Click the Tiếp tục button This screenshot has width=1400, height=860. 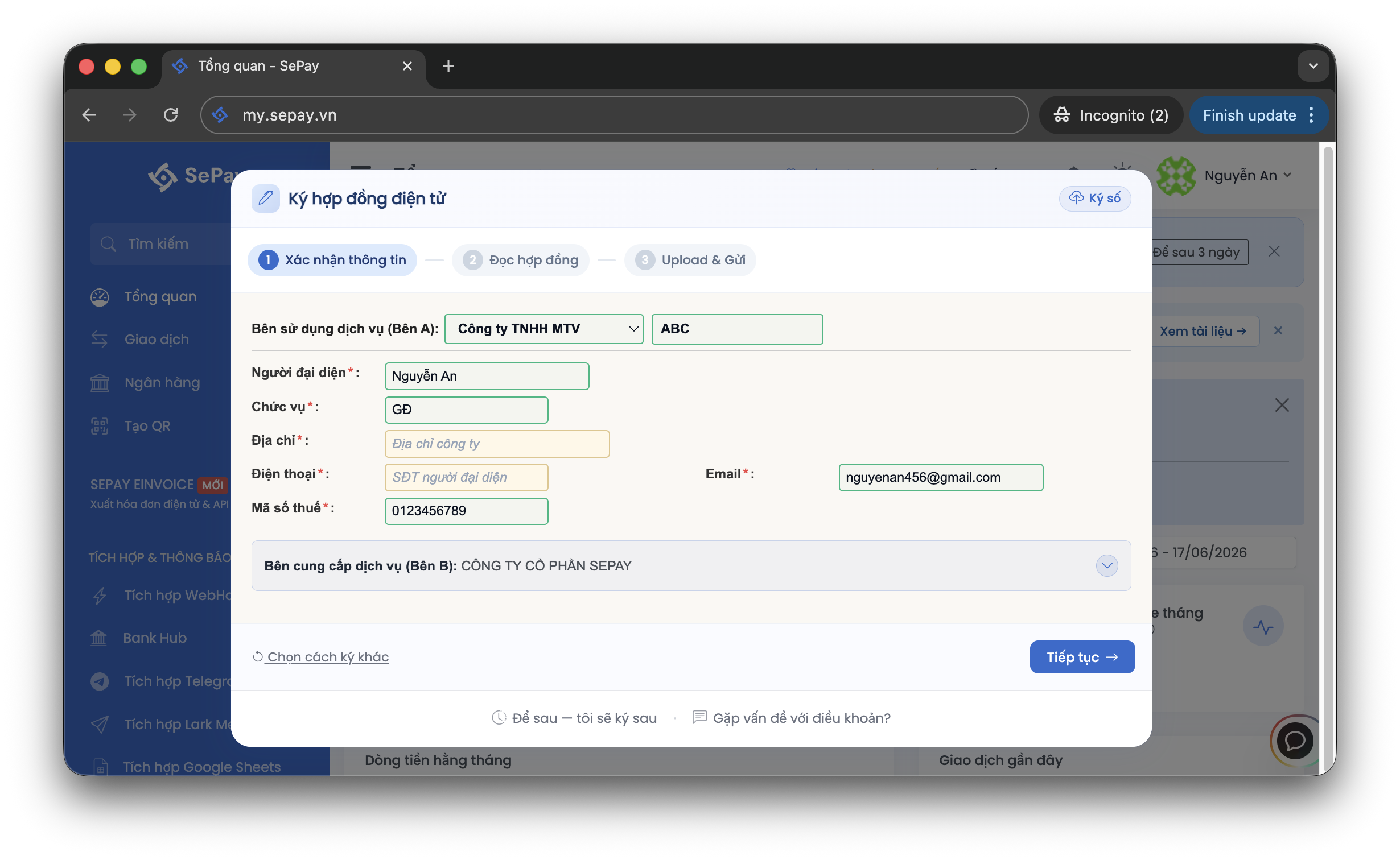[x=1082, y=657]
